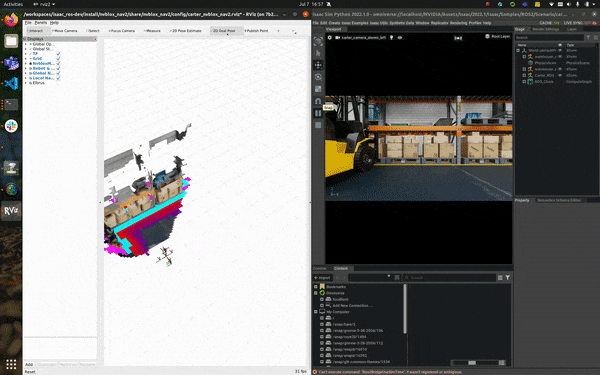Pick the Measure tool in RViz
The height and width of the screenshot is (375, 600).
(152, 31)
